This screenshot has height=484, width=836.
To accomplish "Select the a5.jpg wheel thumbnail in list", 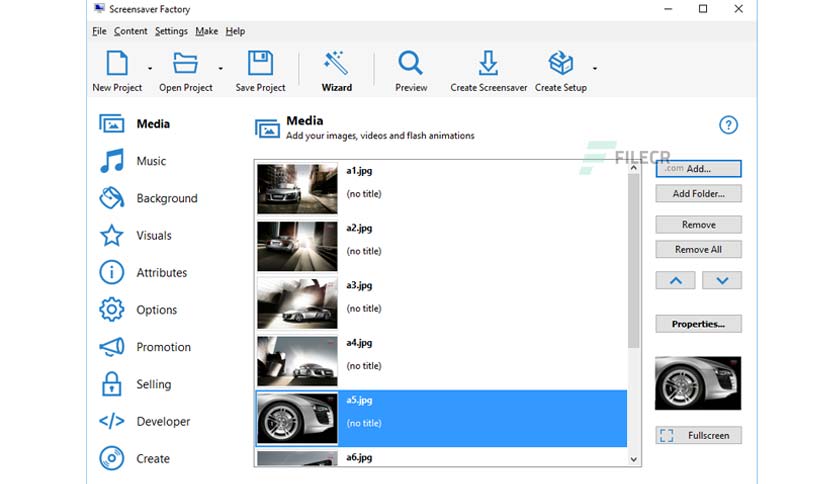I will point(298,418).
